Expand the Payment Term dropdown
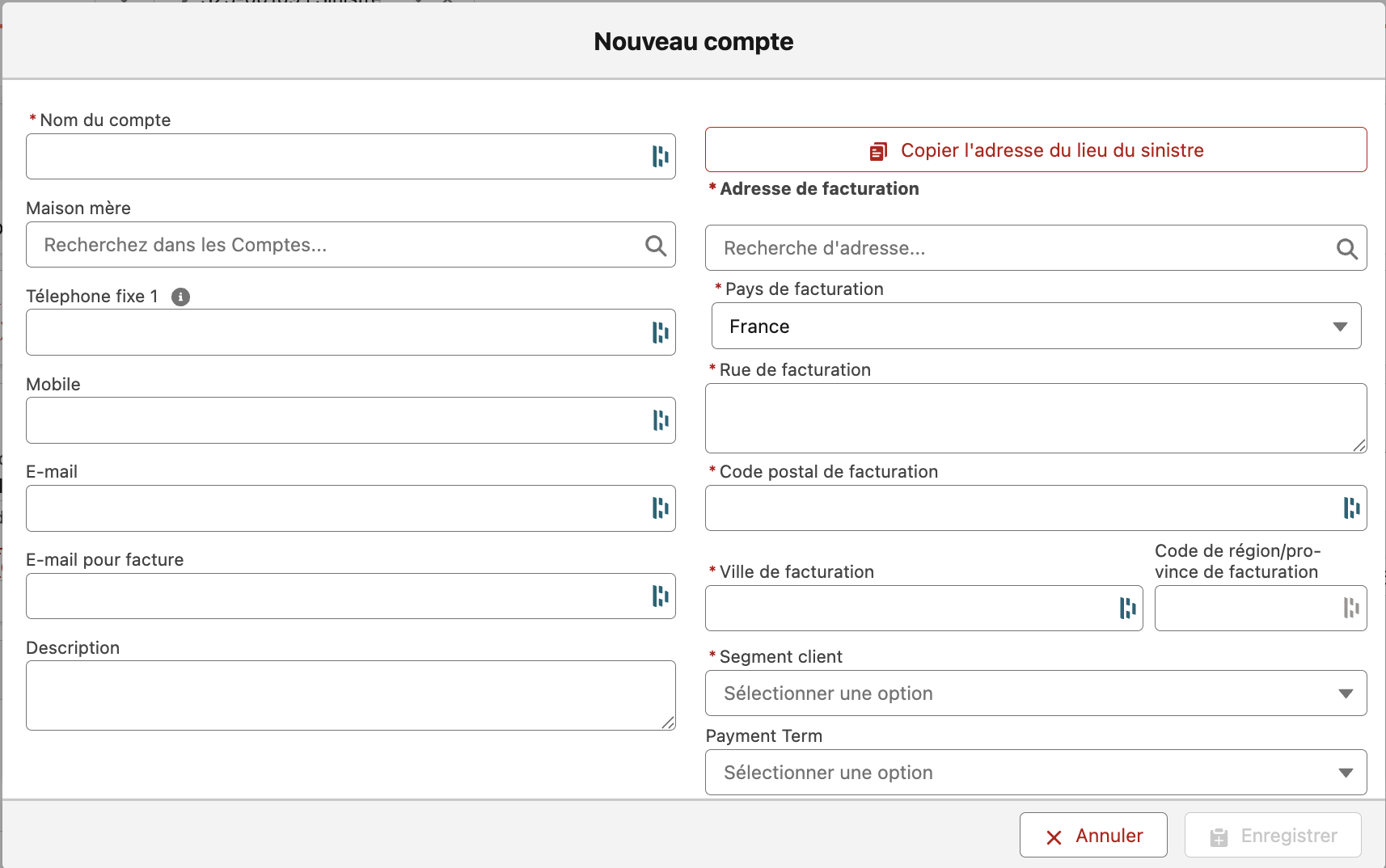Image resolution: width=1386 pixels, height=868 pixels. [1036, 773]
